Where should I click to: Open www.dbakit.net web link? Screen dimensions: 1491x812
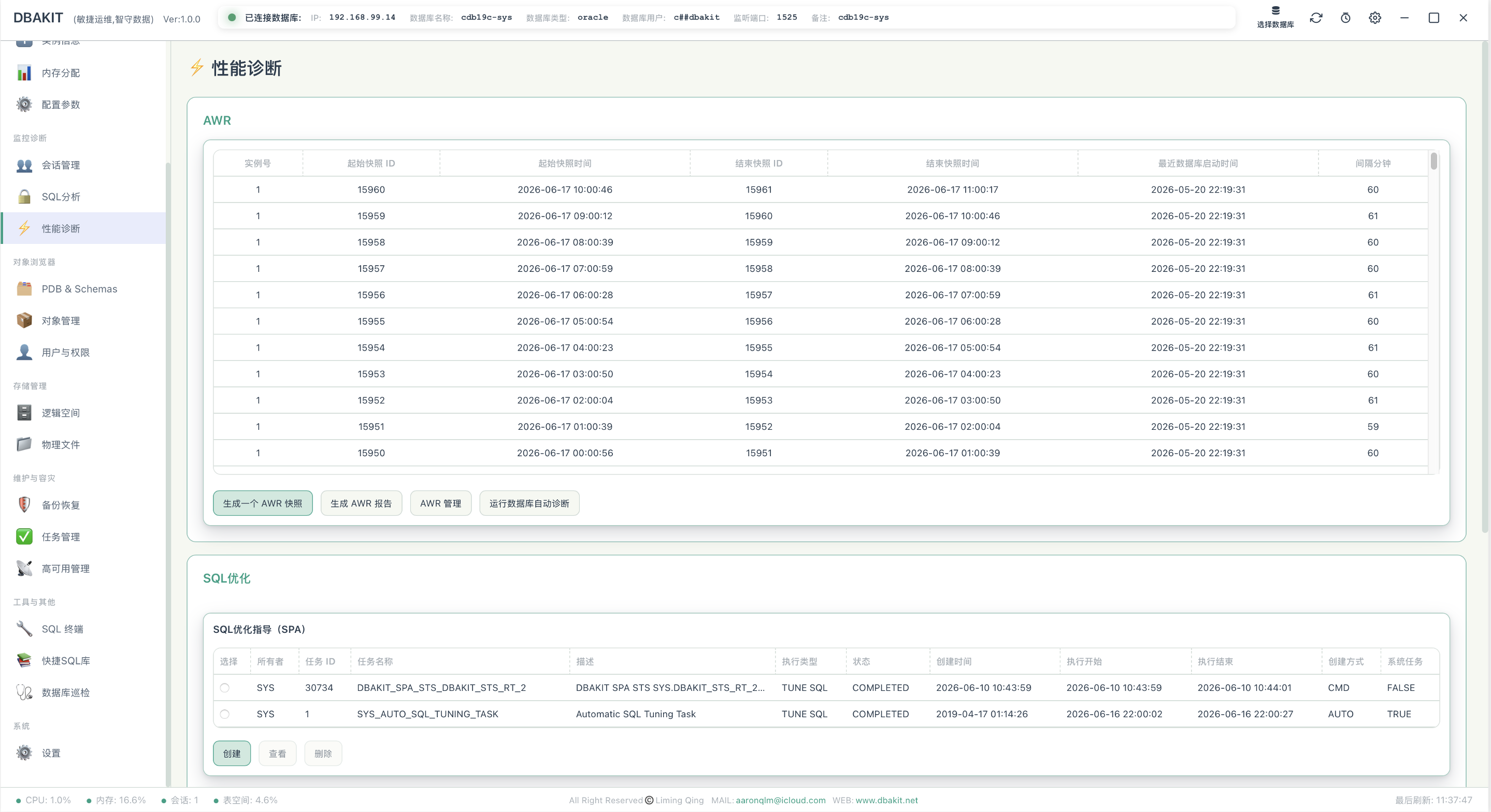coord(887,801)
